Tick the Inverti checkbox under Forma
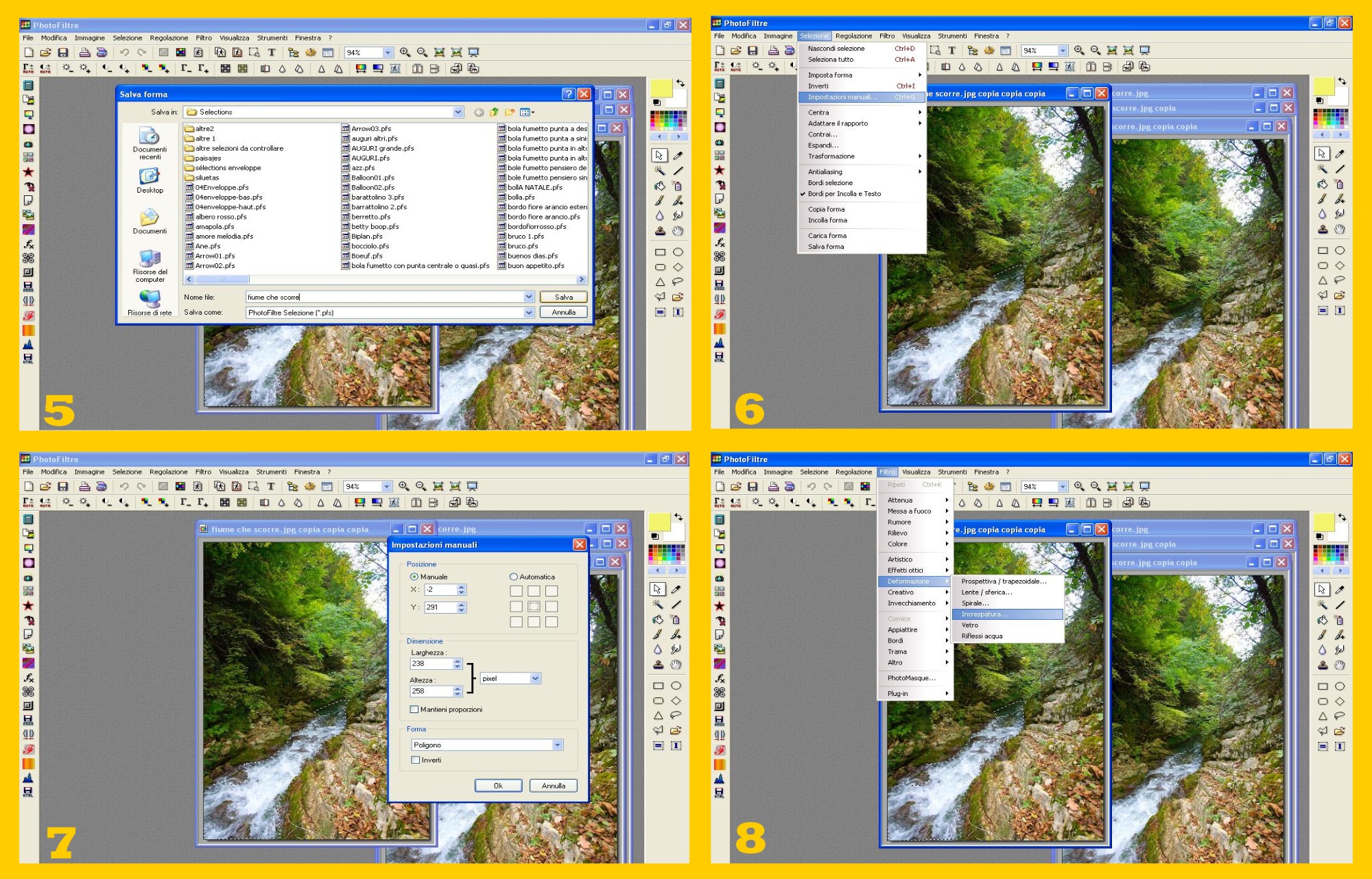This screenshot has width=1372, height=879. [x=416, y=760]
